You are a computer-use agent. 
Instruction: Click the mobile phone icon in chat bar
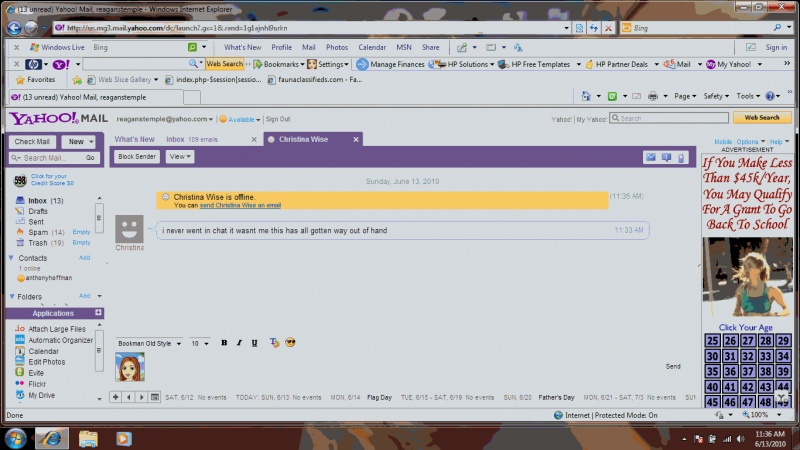pos(681,158)
